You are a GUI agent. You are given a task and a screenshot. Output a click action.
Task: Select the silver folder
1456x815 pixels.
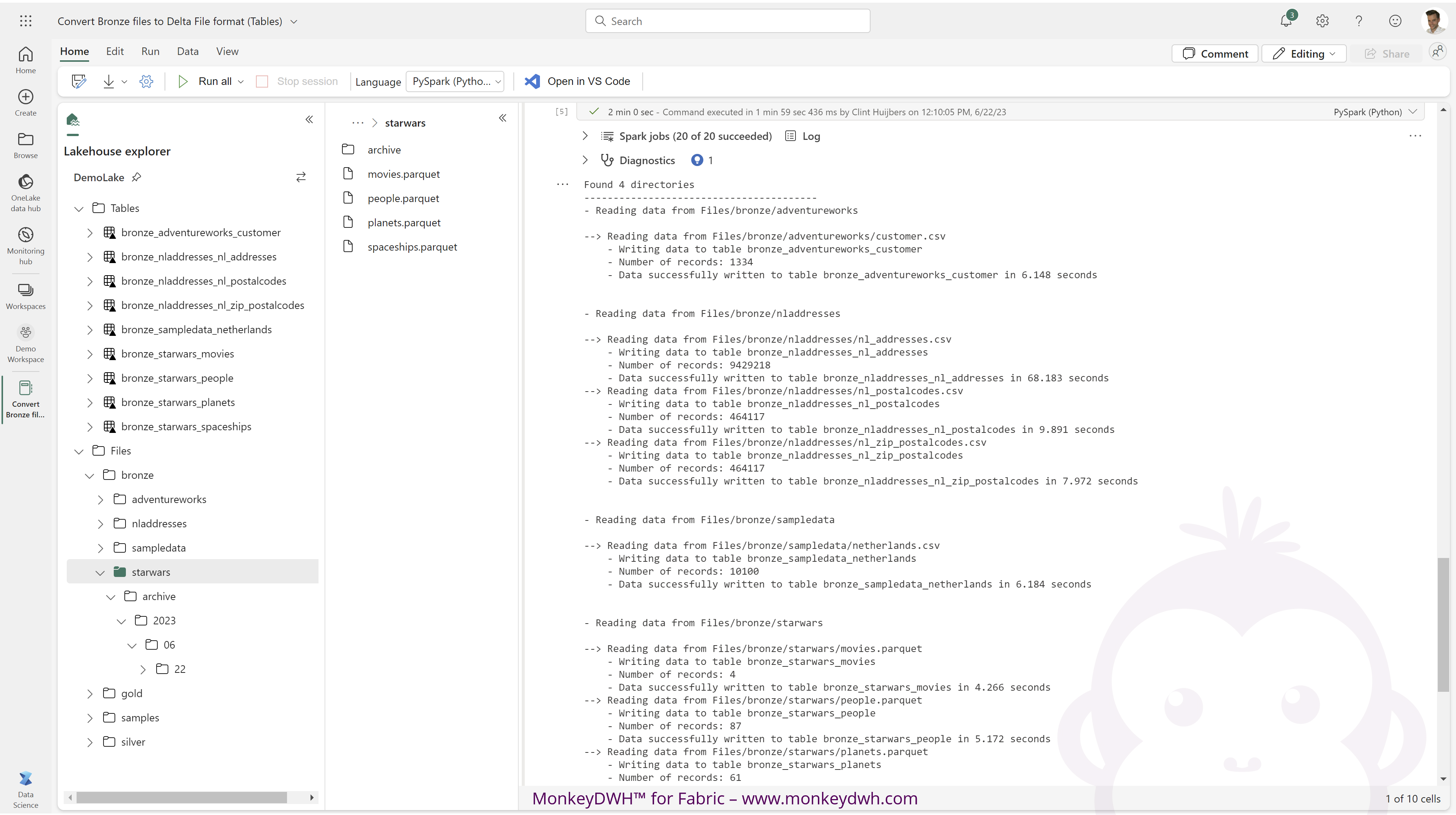[133, 742]
